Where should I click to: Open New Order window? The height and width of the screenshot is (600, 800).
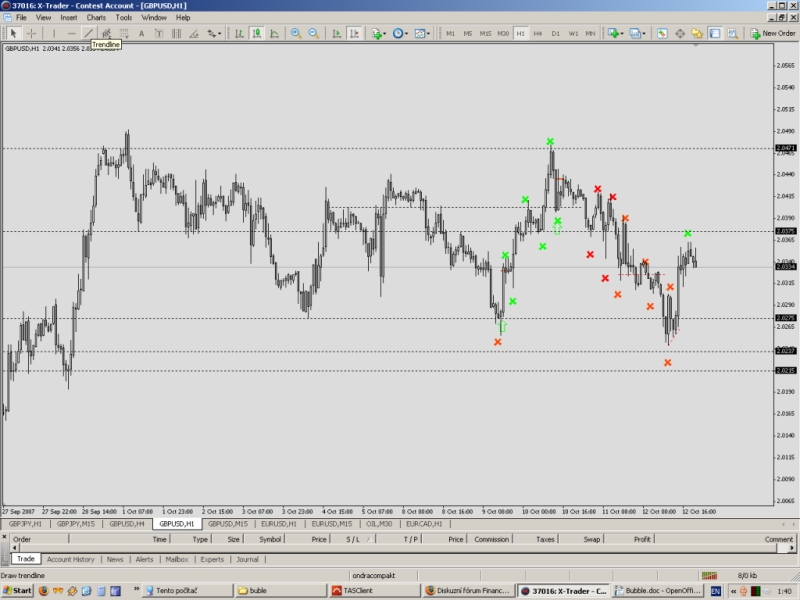point(773,33)
